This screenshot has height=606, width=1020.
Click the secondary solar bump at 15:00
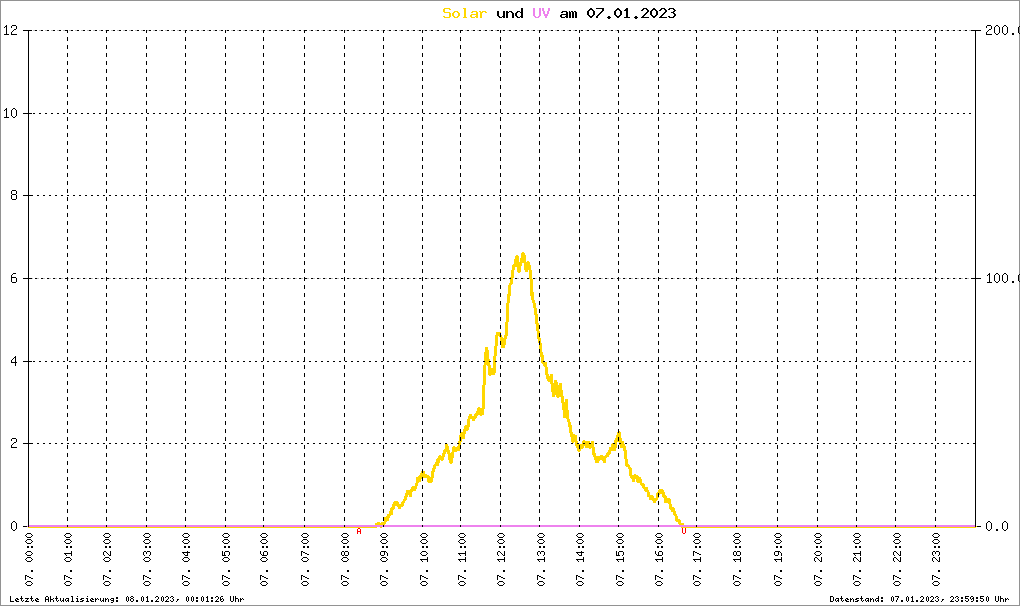(619, 434)
